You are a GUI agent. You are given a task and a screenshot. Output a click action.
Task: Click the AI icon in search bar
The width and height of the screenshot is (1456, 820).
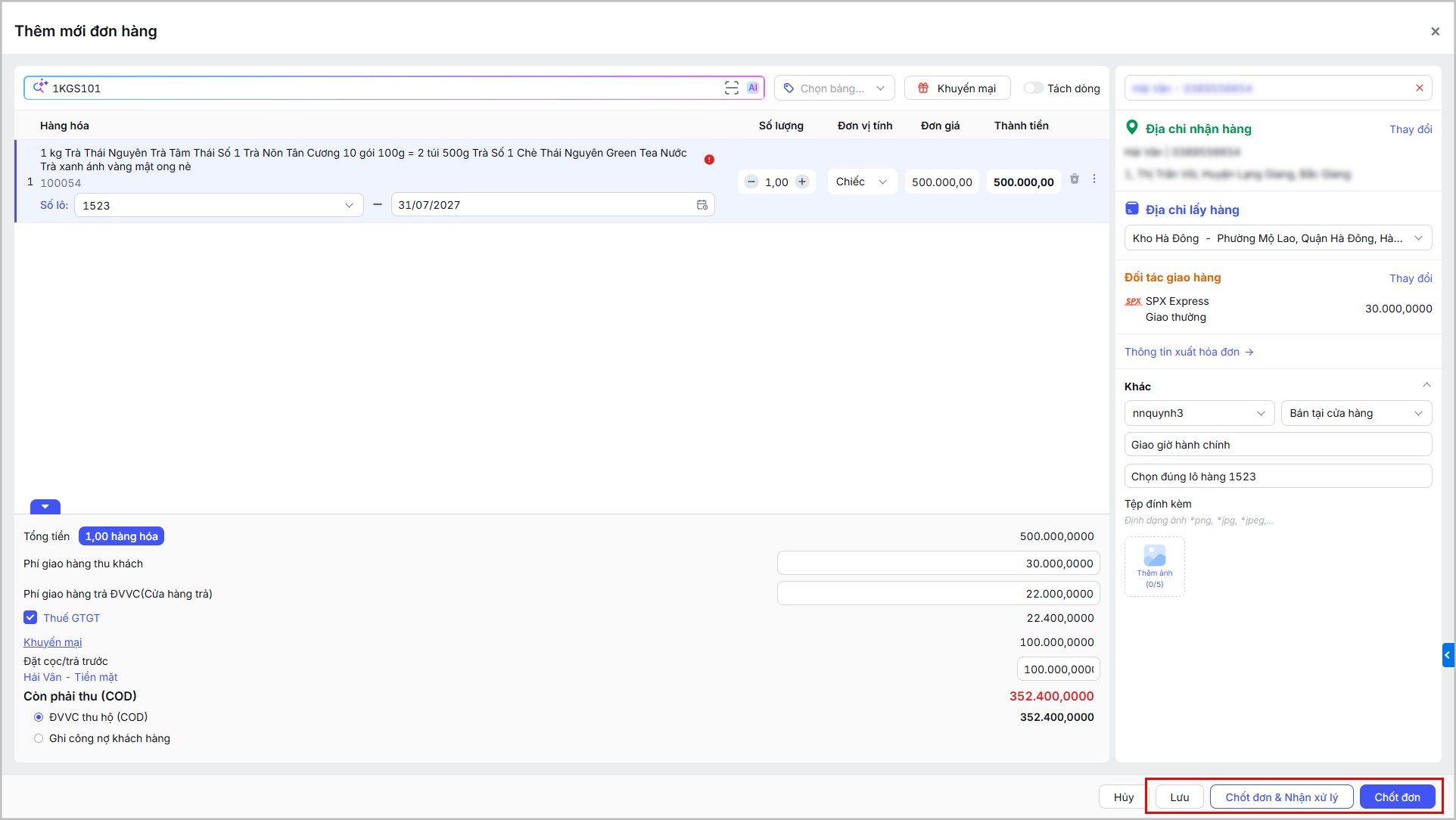point(753,88)
